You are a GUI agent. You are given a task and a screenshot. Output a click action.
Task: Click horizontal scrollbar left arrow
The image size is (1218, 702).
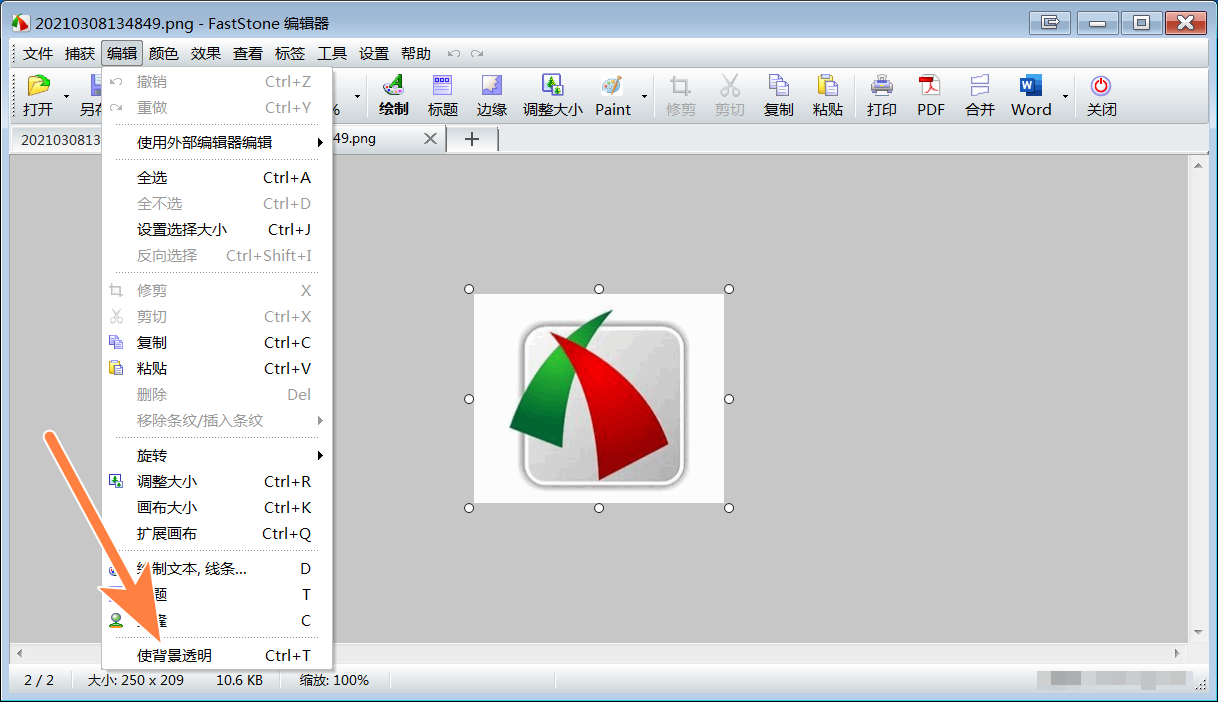[20, 653]
